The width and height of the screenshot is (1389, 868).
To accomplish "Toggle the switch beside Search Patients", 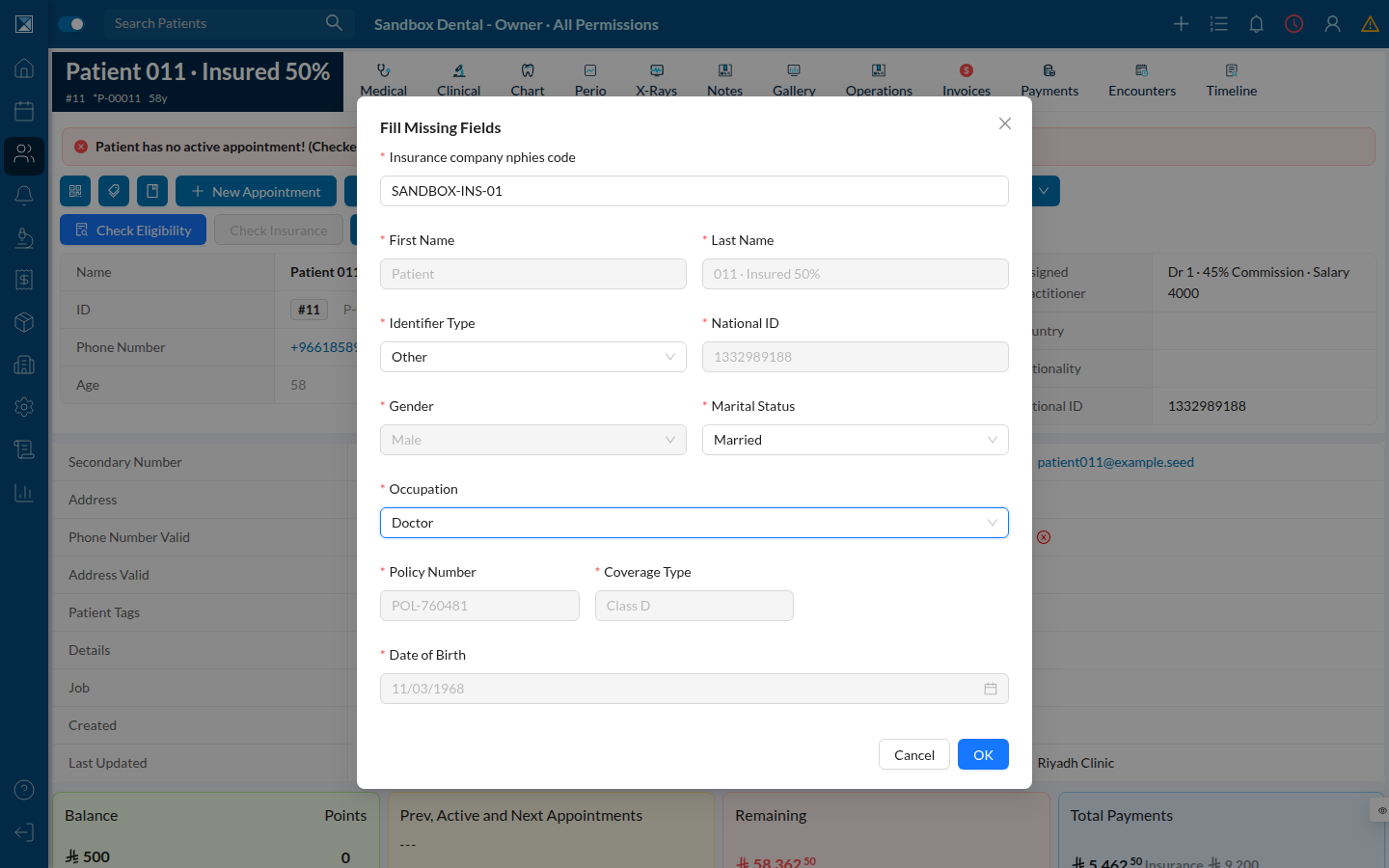I will click(71, 24).
